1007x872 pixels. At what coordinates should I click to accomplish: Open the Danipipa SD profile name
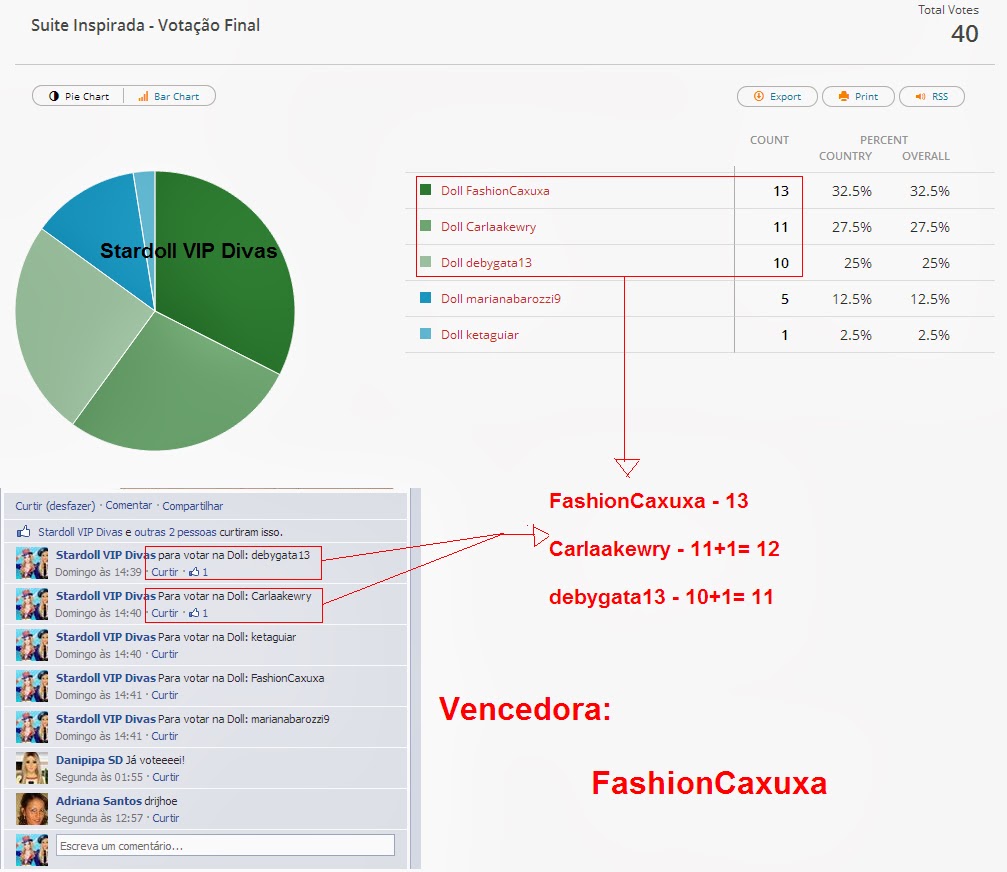pyautogui.click(x=89, y=760)
